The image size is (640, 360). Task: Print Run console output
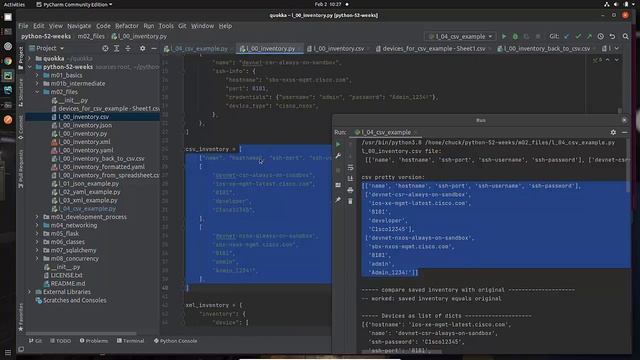[350, 190]
